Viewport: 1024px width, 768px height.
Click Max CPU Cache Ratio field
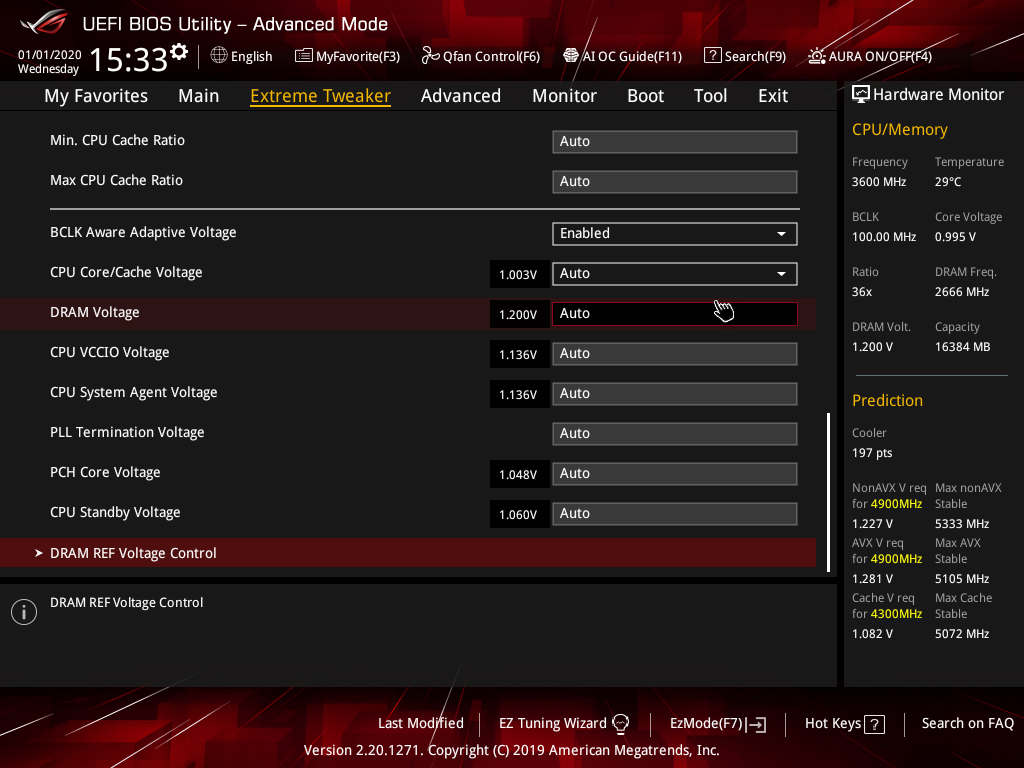pos(675,182)
